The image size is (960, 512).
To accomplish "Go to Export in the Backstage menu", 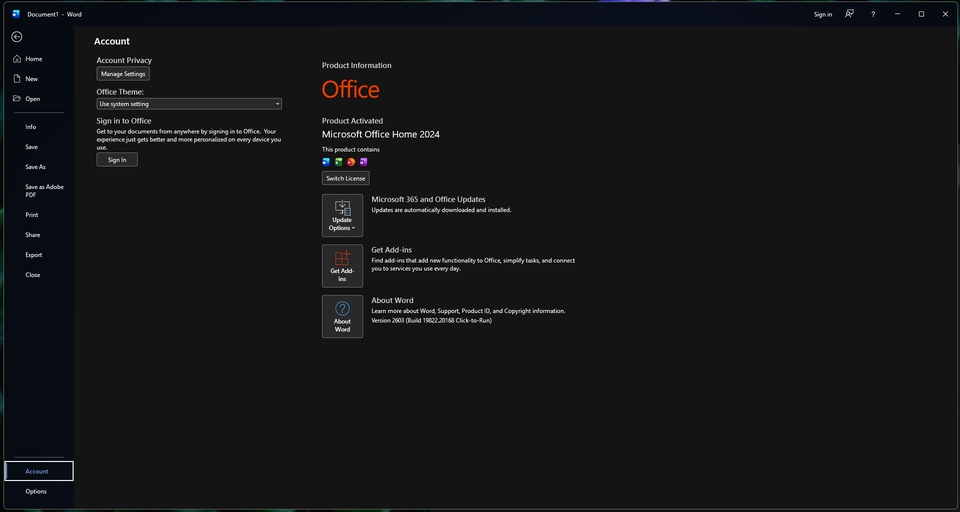I will tap(34, 255).
